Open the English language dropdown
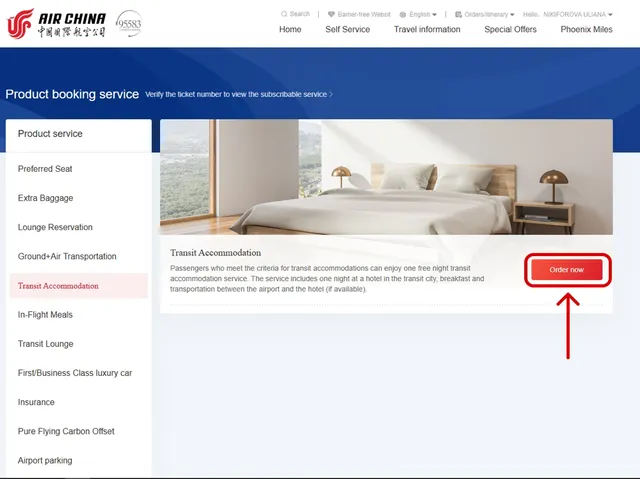640x479 pixels. coord(423,15)
